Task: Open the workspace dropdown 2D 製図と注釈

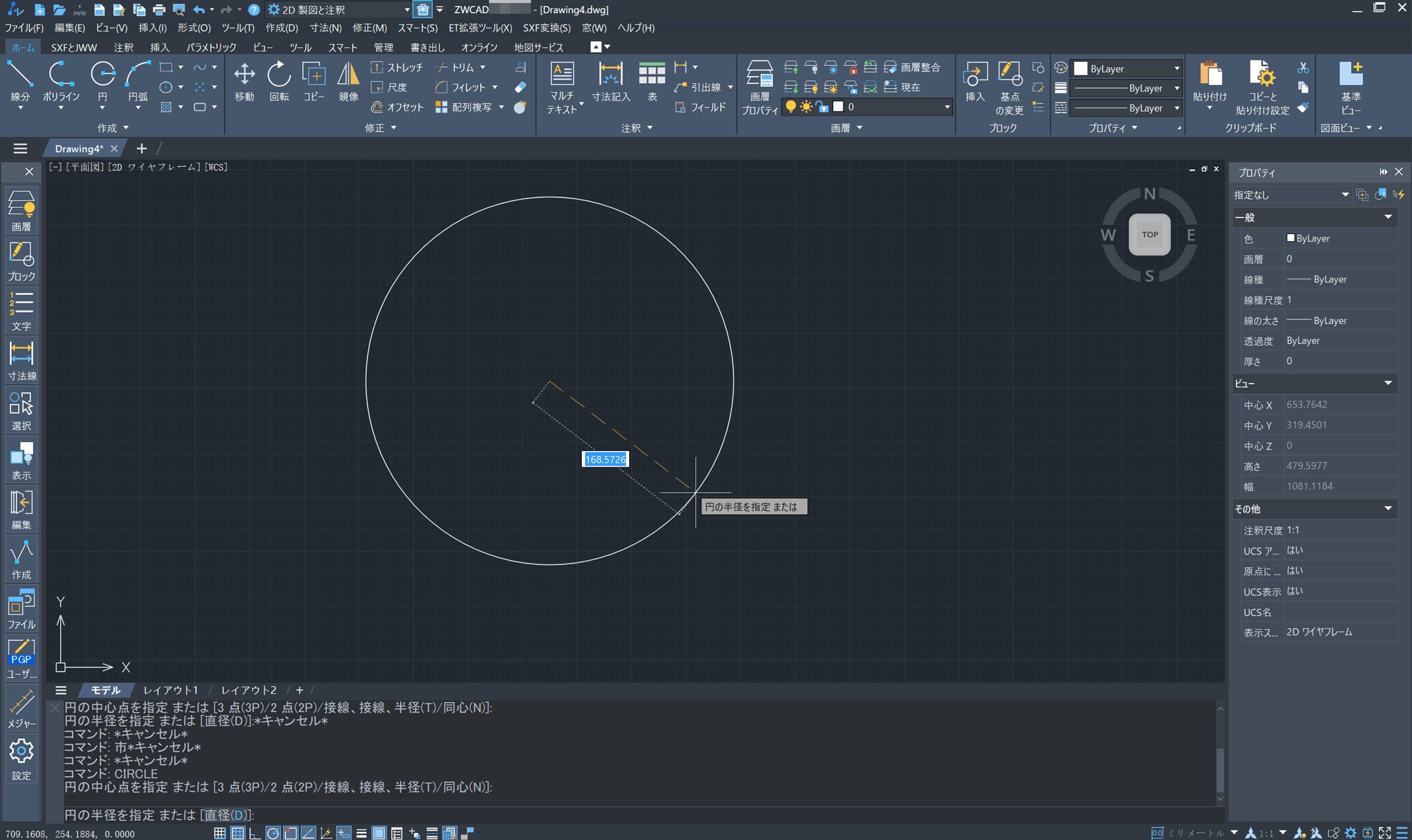Action: [339, 10]
